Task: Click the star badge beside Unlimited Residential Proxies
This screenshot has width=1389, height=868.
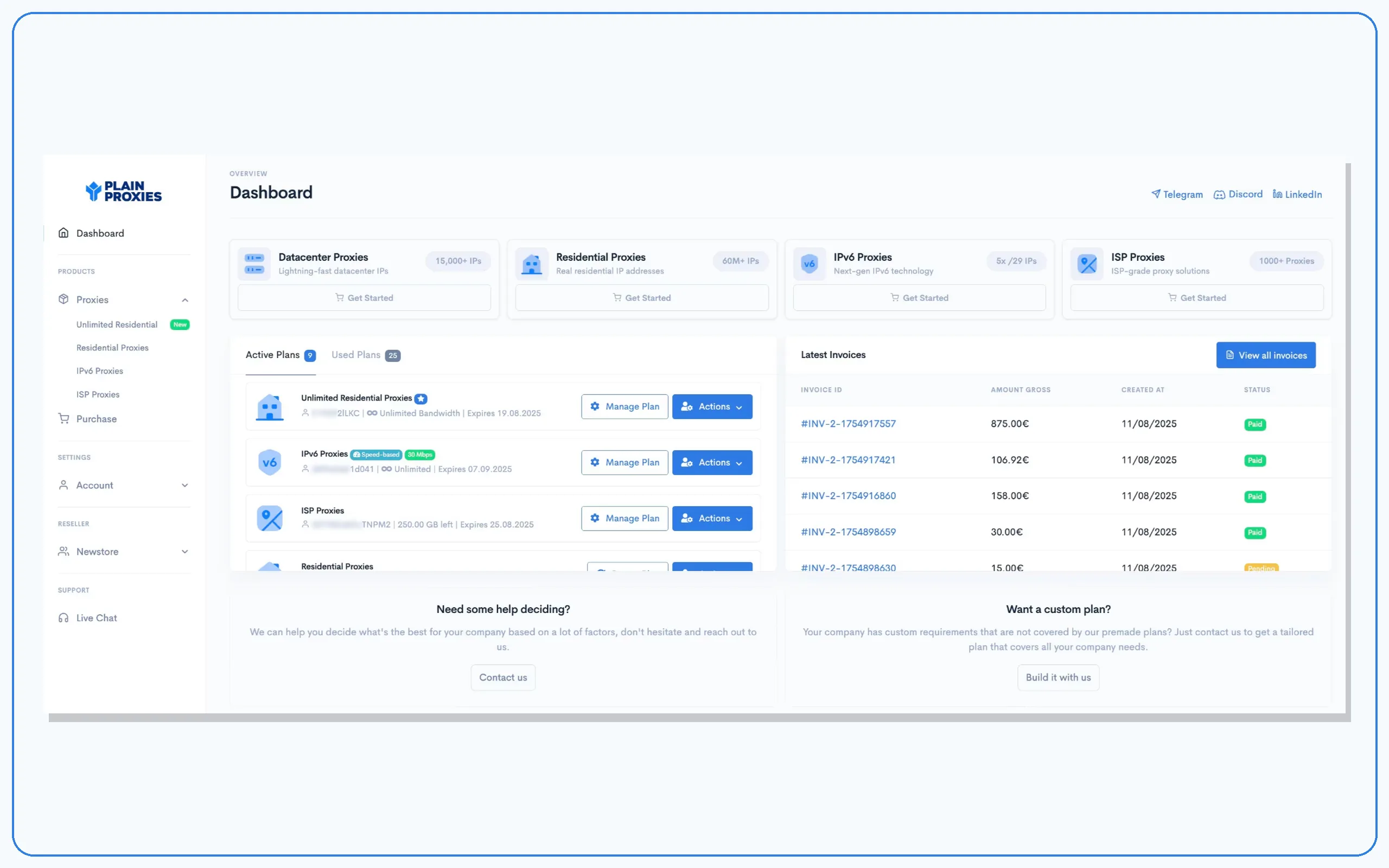Action: [x=420, y=398]
